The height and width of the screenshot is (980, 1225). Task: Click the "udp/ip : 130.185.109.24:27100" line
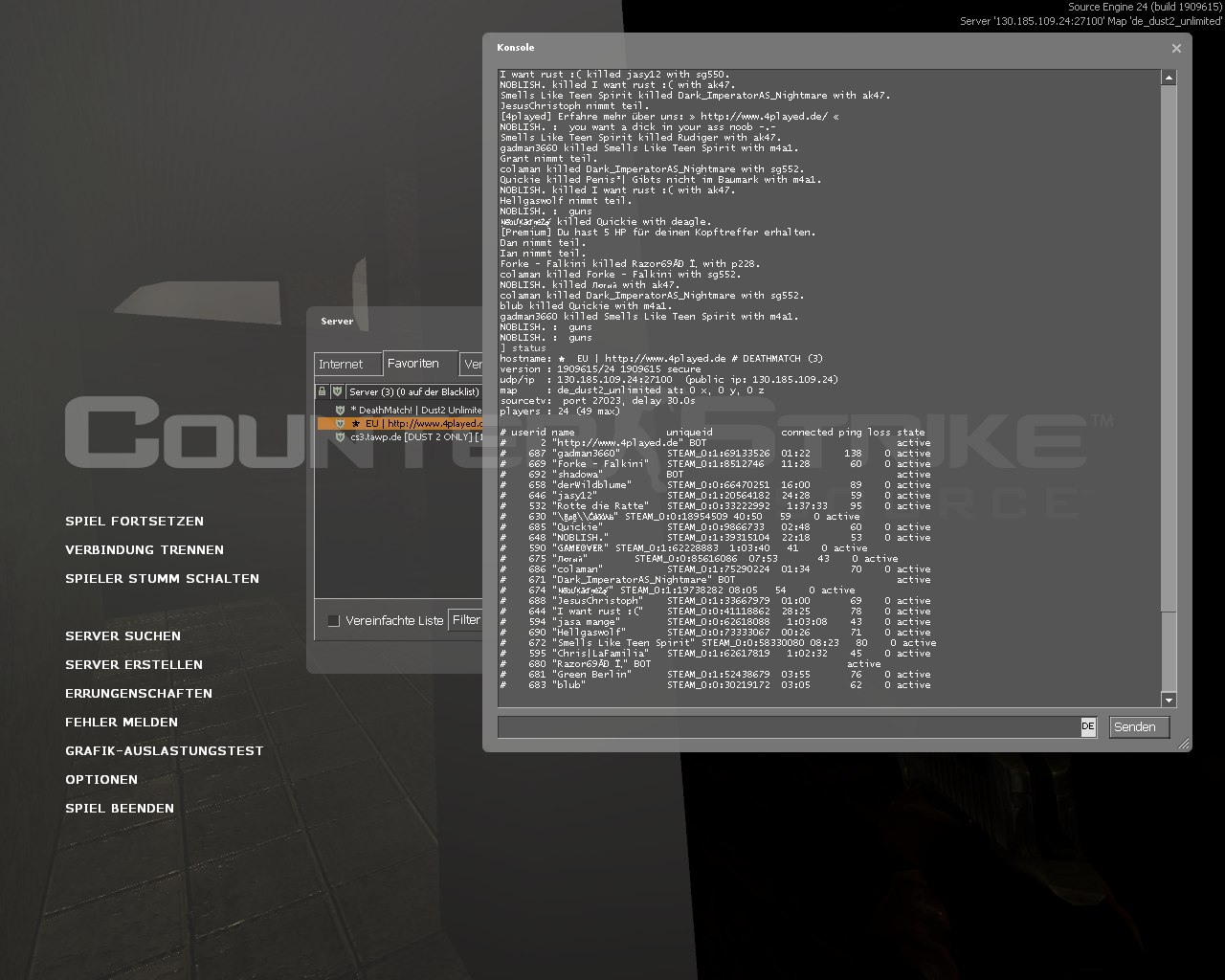point(669,380)
